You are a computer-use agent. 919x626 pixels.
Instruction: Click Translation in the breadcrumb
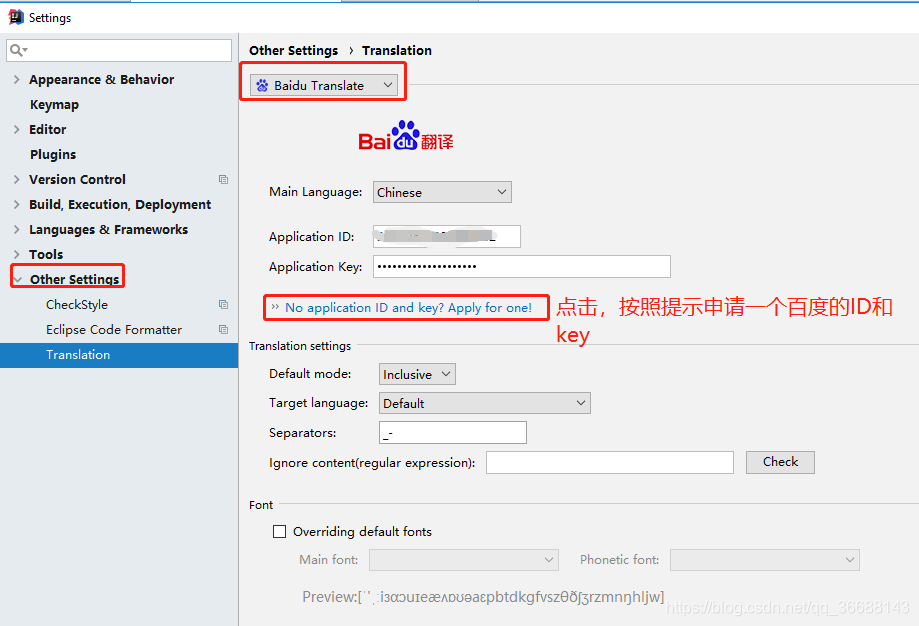pyautogui.click(x=397, y=50)
